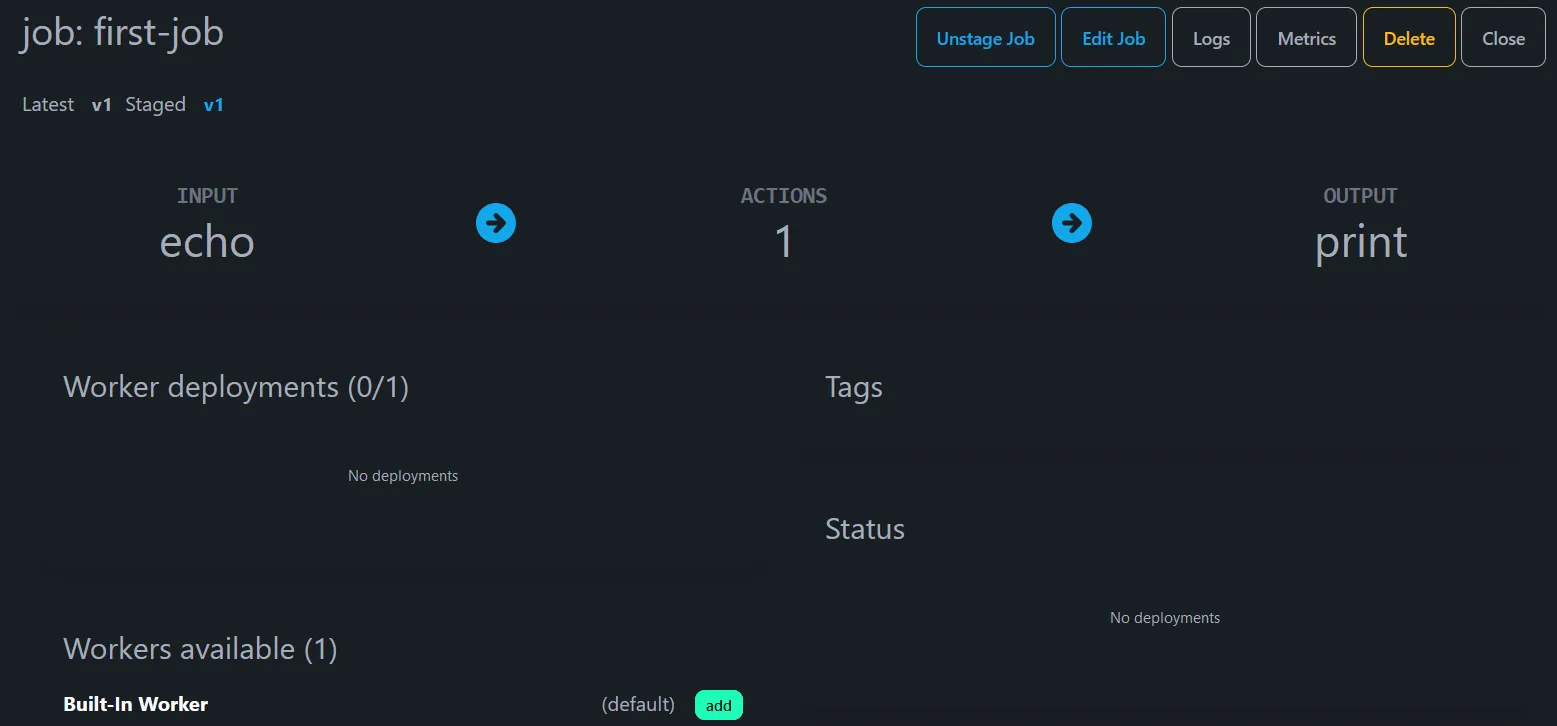Open the OUTPUT section header
The height and width of the screenshot is (726, 1557).
coord(1360,196)
